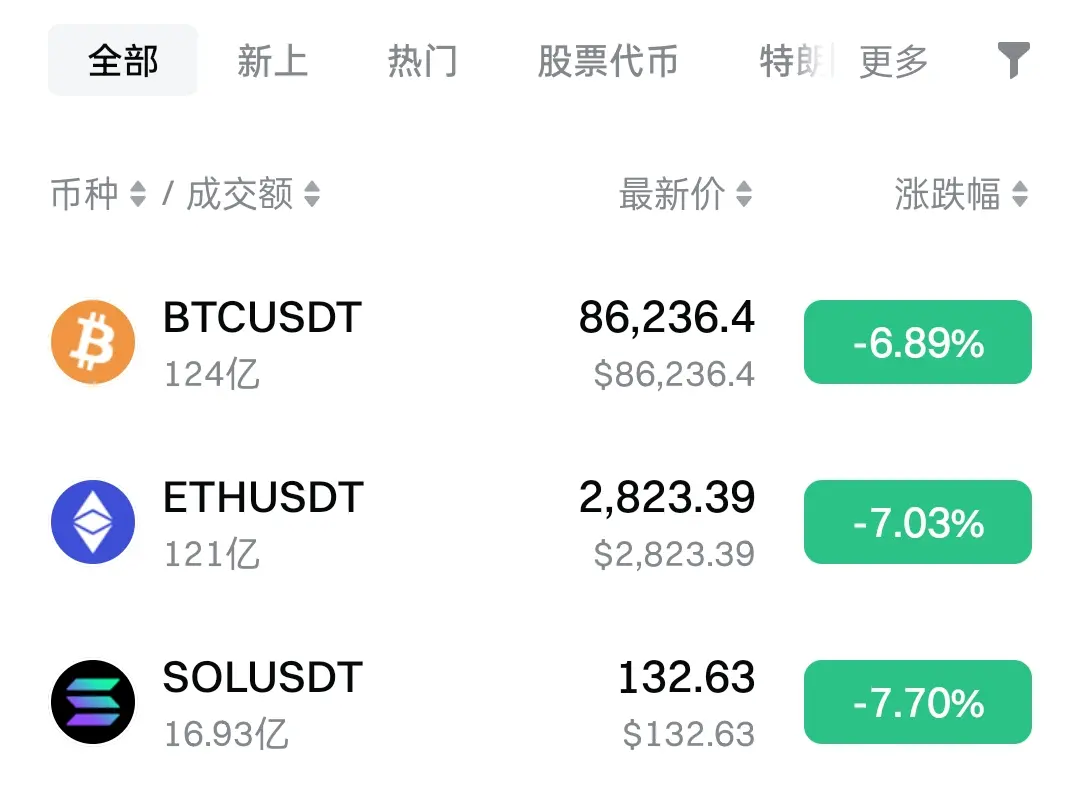Screen dimensions: 1080x810
Task: Tap the Bitcoin coin logo
Action: click(93, 342)
